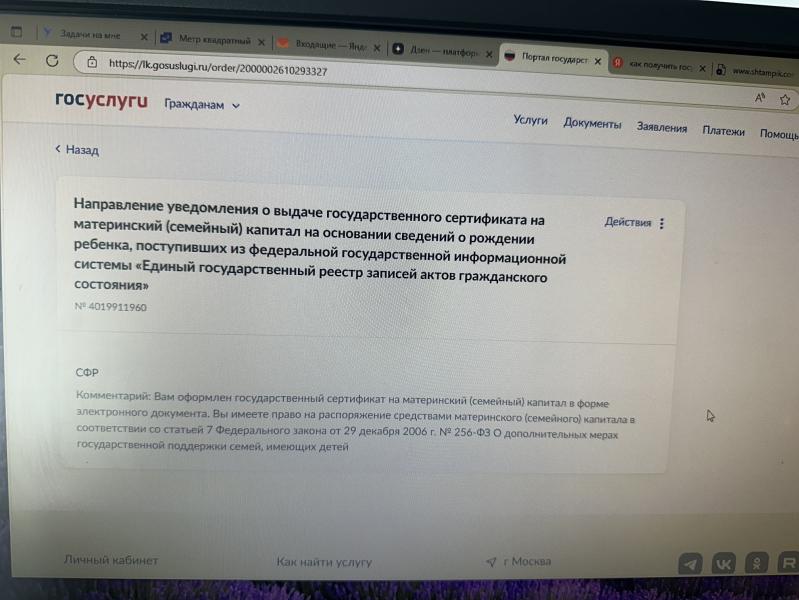
Task: Go to Заявления section
Action: 661,128
